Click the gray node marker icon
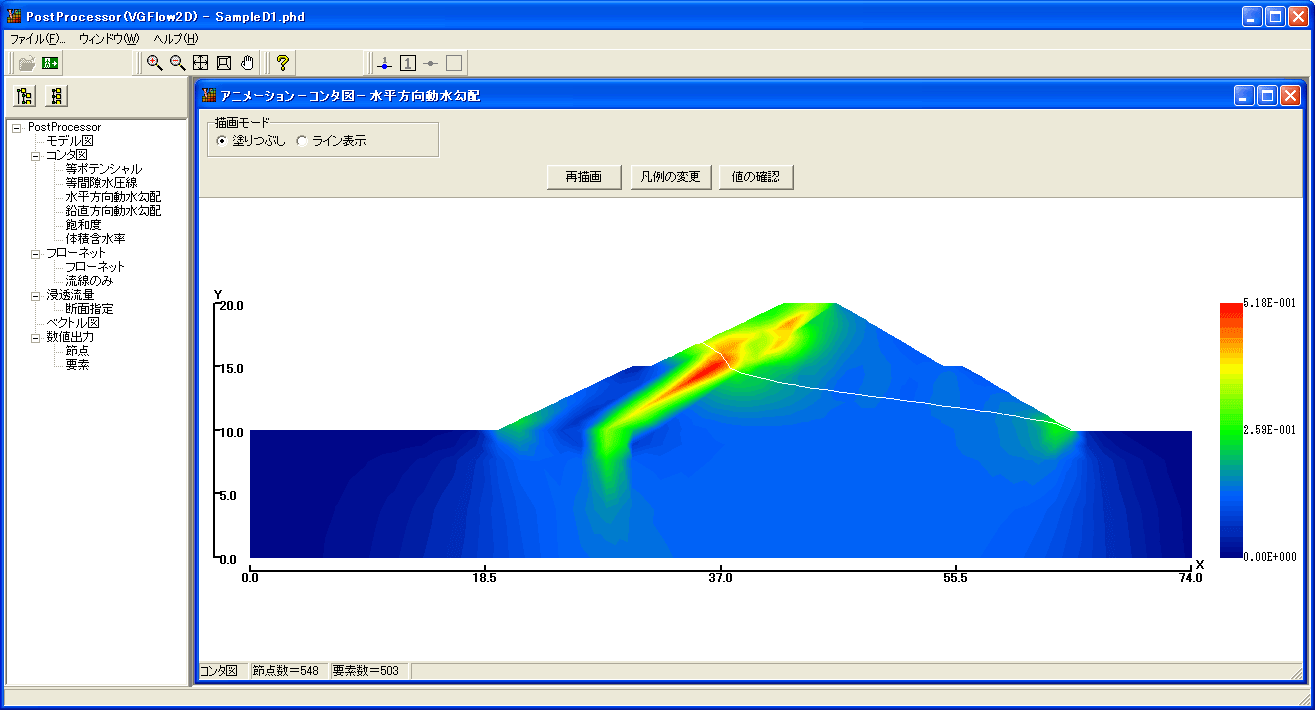 pos(431,63)
